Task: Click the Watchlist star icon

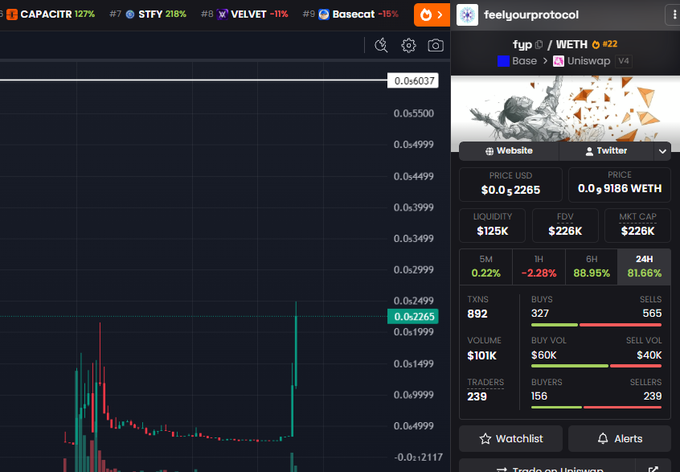Action: [485, 439]
